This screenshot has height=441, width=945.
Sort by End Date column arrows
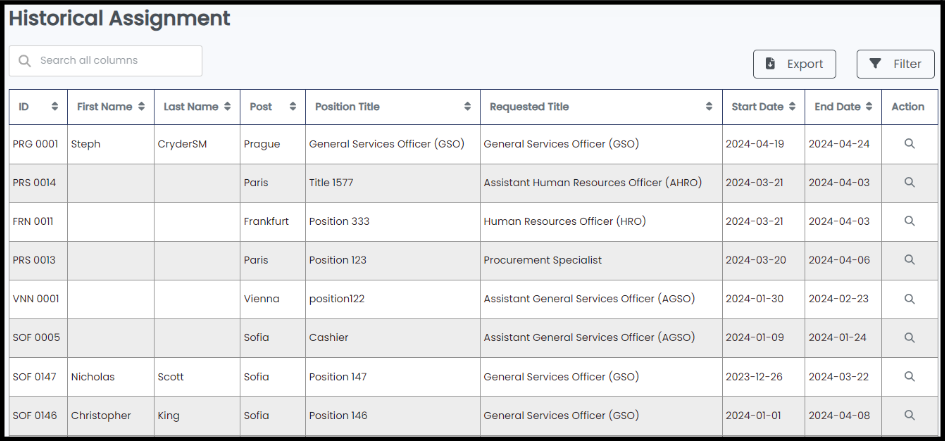click(868, 107)
